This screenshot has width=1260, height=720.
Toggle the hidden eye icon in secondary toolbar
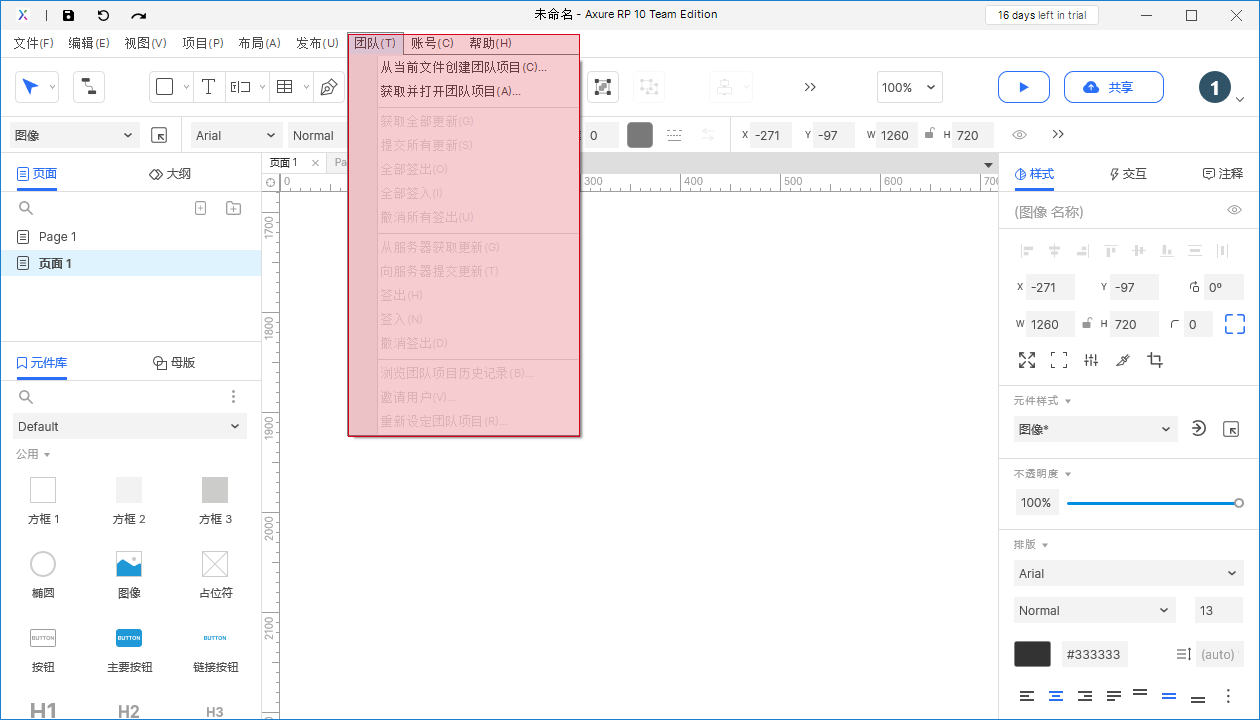point(1020,135)
